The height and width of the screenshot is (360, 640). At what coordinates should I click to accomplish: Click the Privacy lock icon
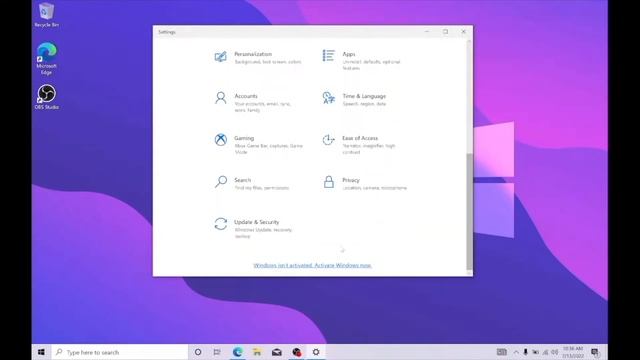click(329, 182)
